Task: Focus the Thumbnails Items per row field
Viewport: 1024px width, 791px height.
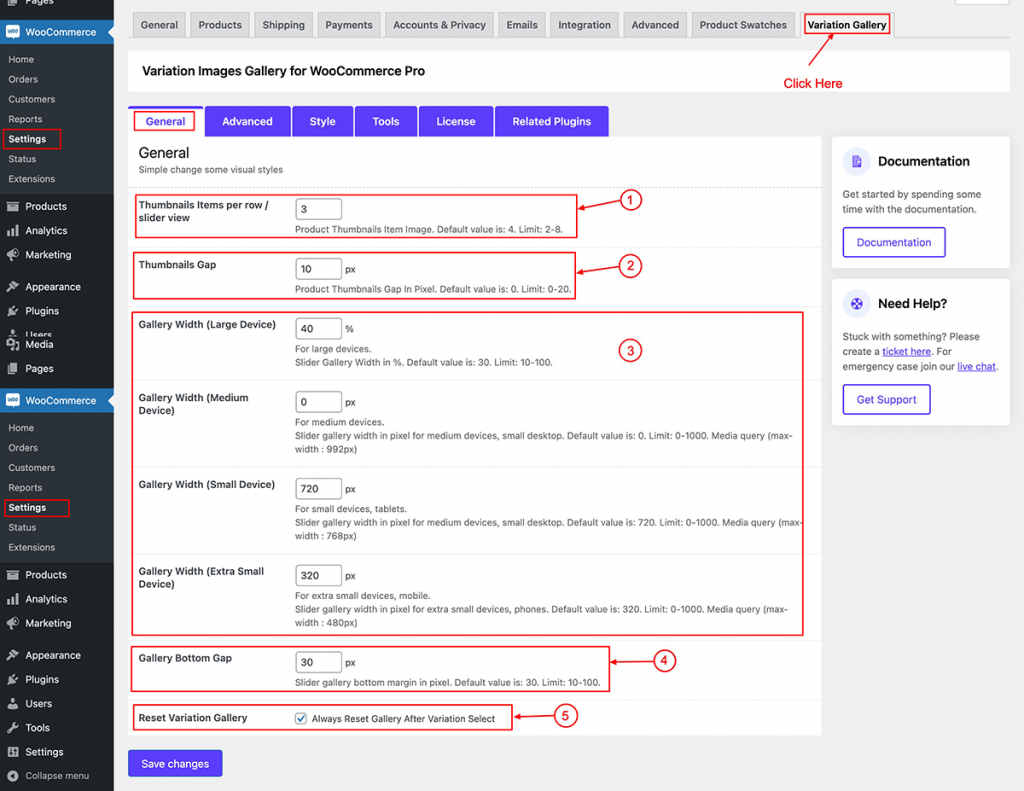Action: coord(318,209)
